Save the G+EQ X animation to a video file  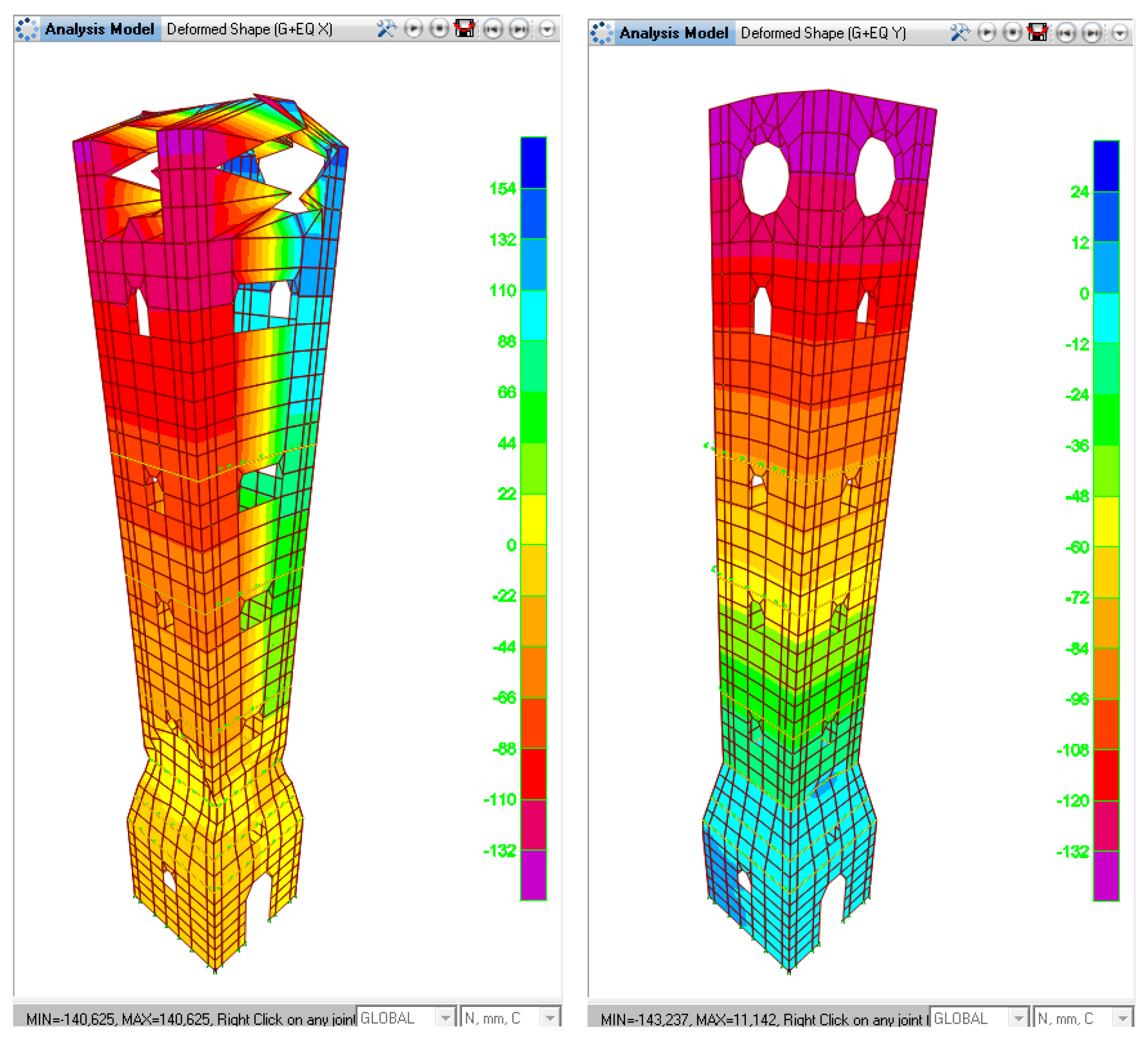464,29
